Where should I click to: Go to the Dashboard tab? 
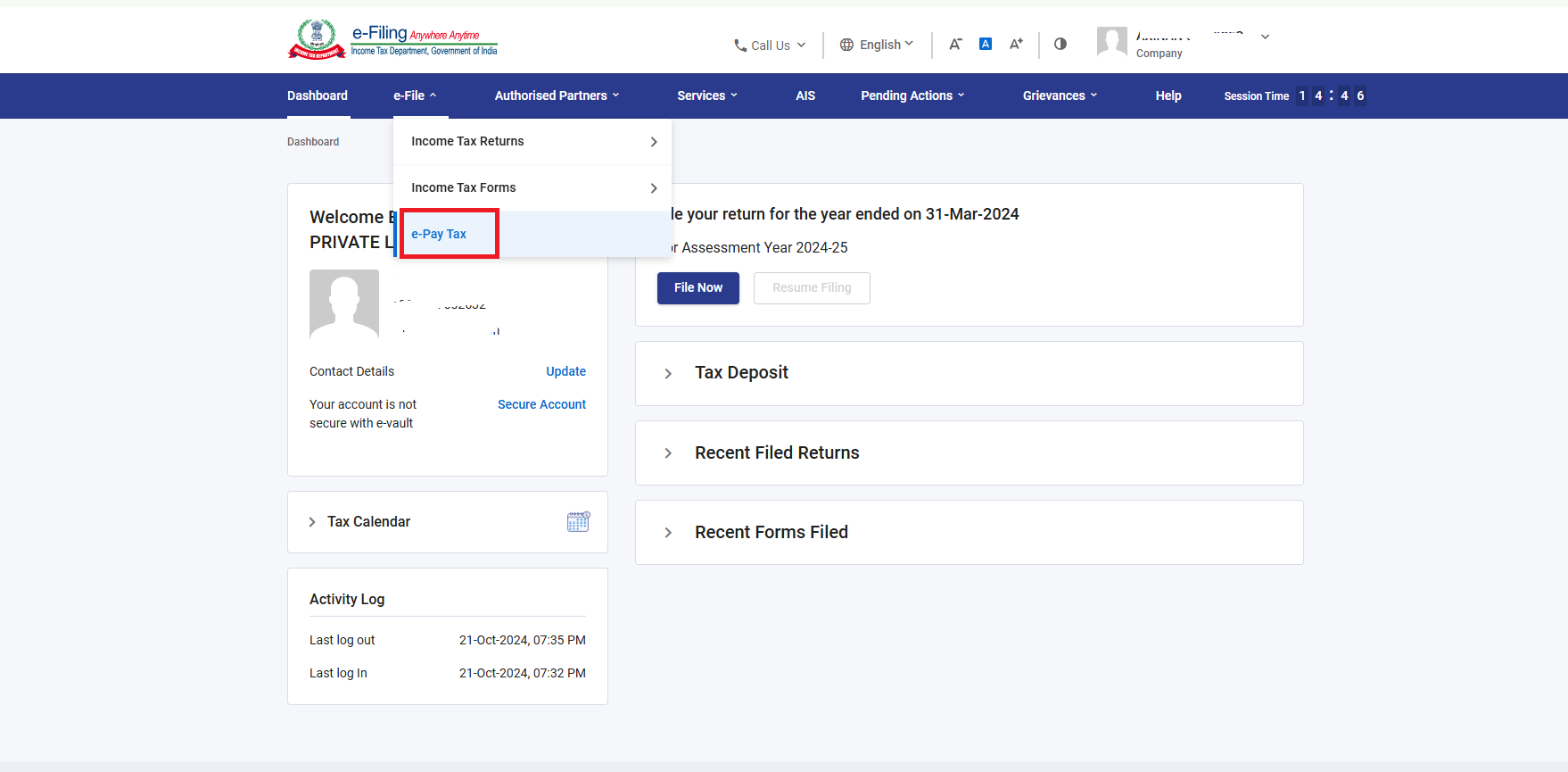(318, 95)
